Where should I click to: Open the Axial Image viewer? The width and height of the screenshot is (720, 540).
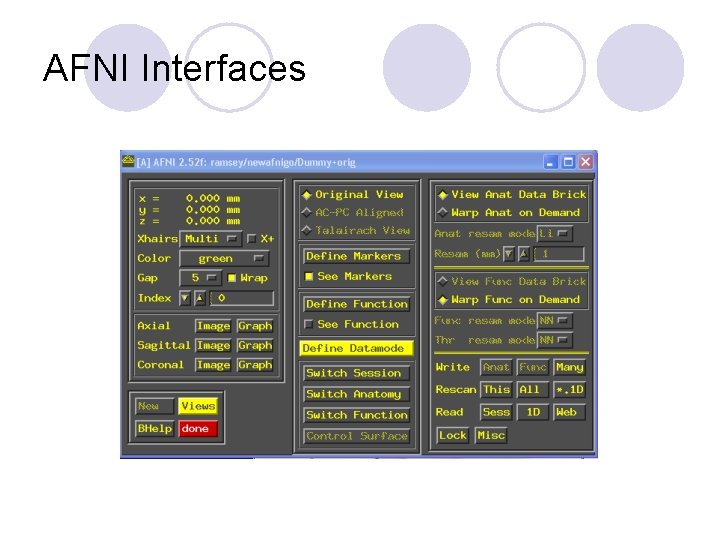pyautogui.click(x=213, y=326)
